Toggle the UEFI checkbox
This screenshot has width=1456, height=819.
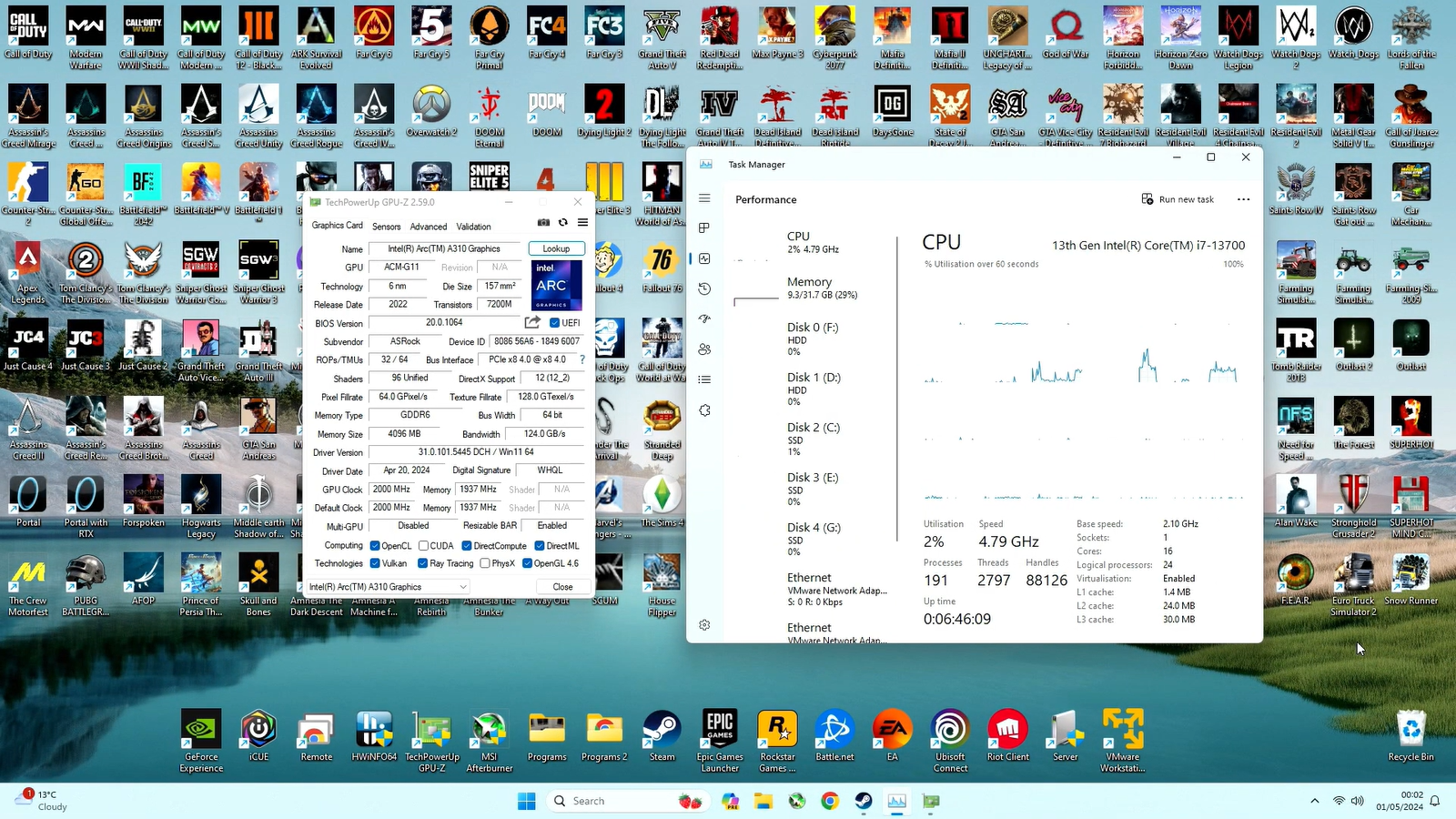555,323
